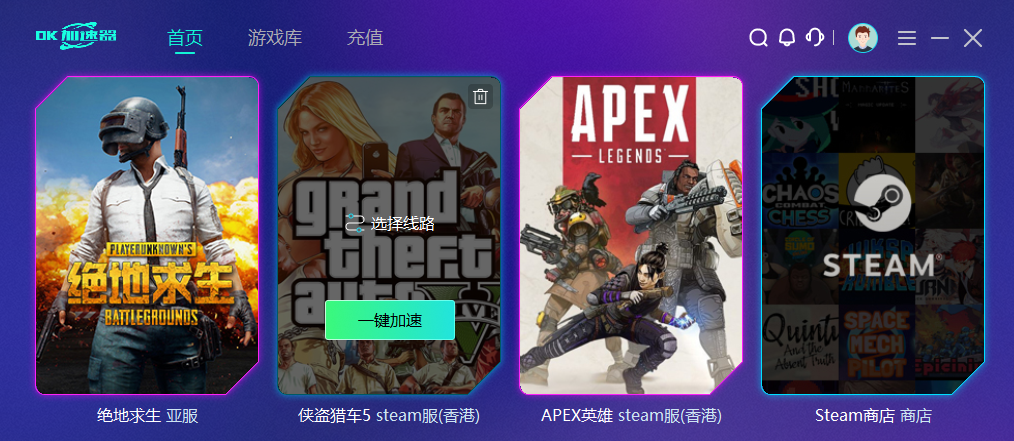Click the 侠盗猎车5 steam服(香港) label
This screenshot has height=441, width=1014.
389,415
